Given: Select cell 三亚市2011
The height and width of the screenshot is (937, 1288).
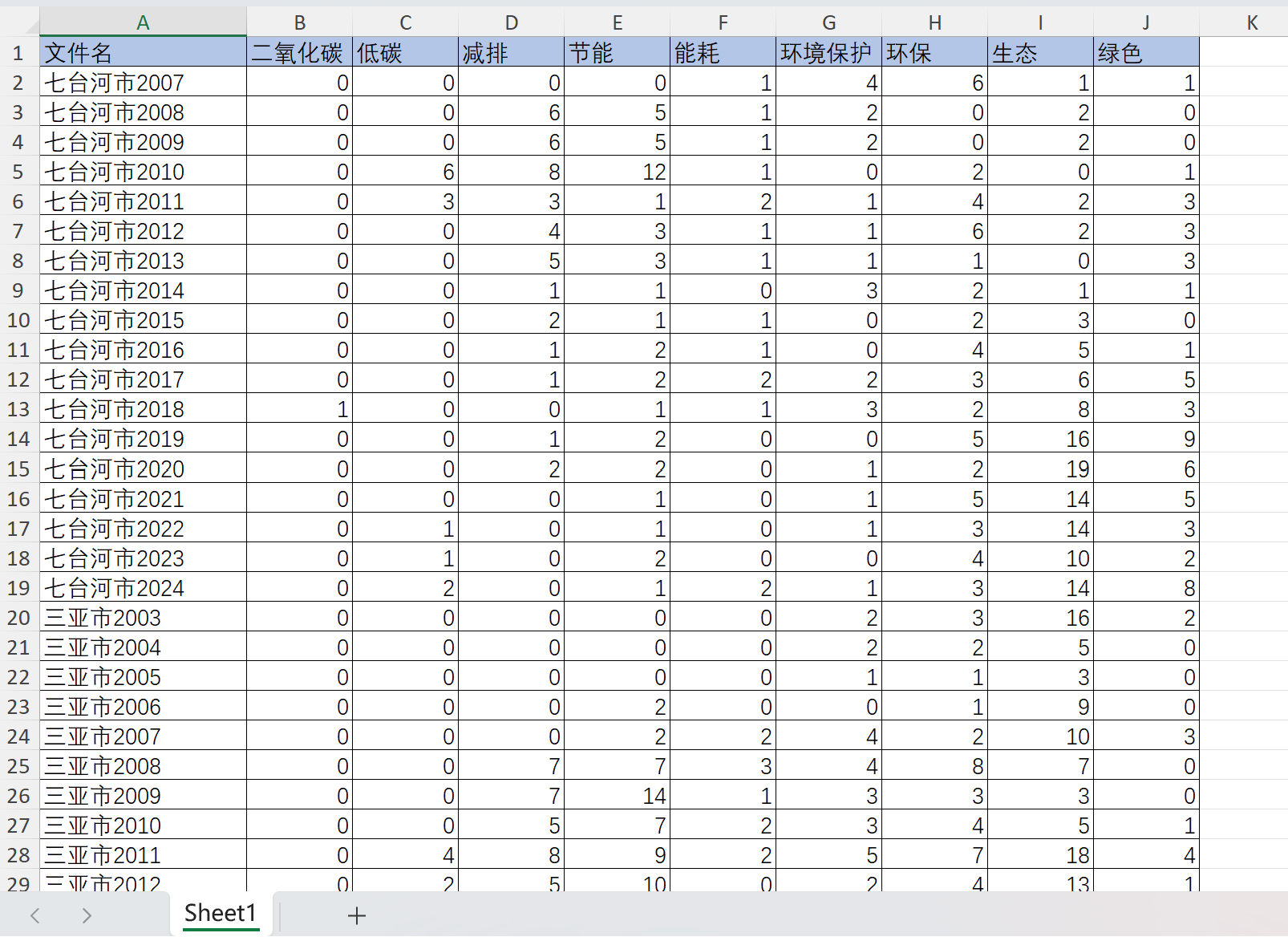Looking at the screenshot, I should (x=143, y=855).
